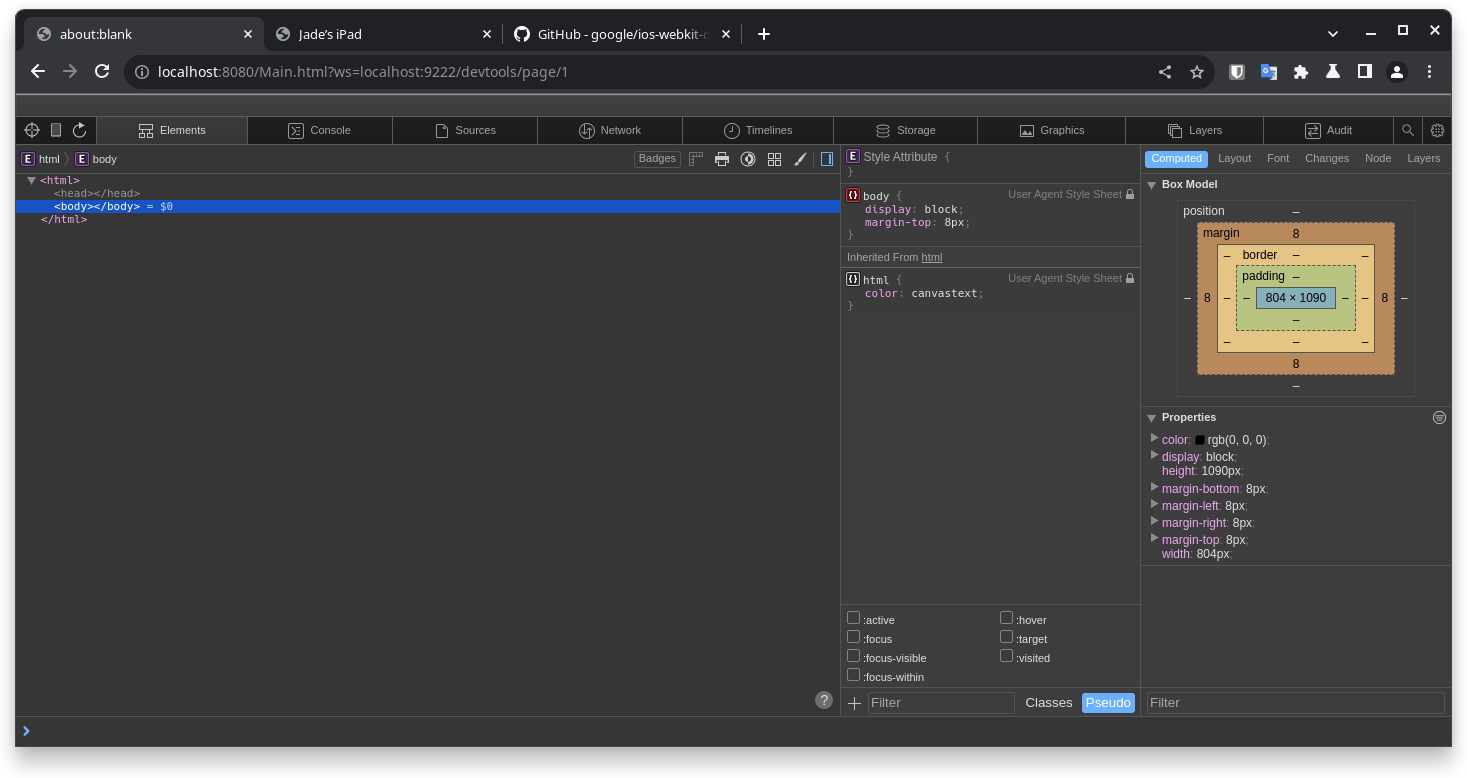Viewport: 1467px width, 778px height.
Task: Enable the paint flashing brush icon
Action: (x=800, y=159)
